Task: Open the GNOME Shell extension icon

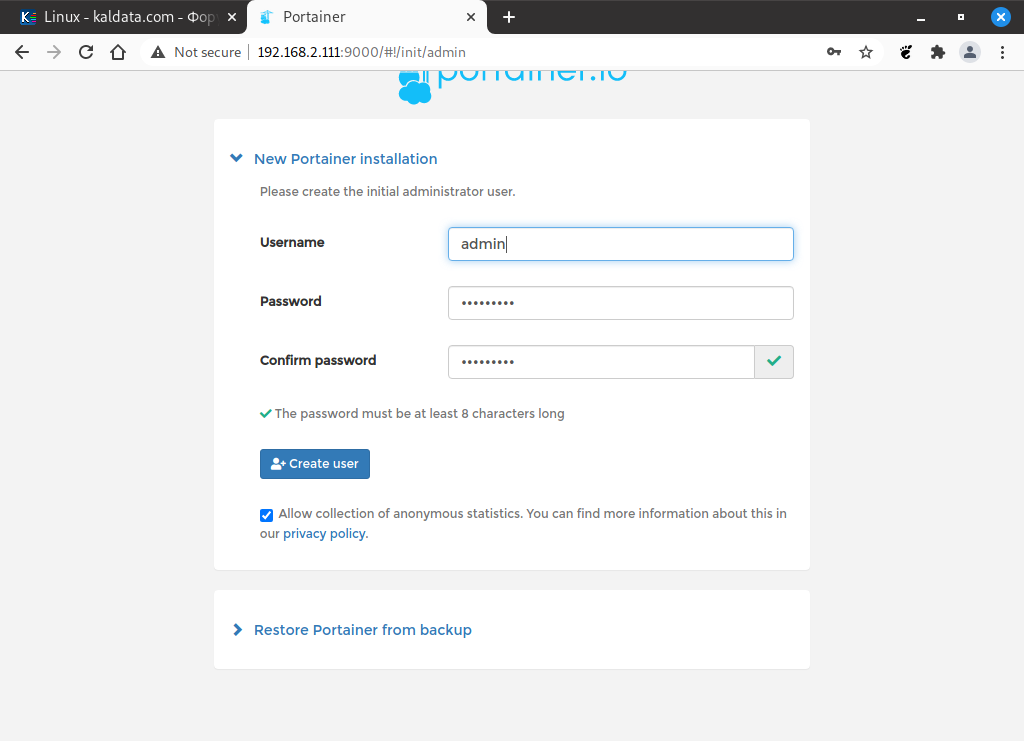Action: pos(906,52)
